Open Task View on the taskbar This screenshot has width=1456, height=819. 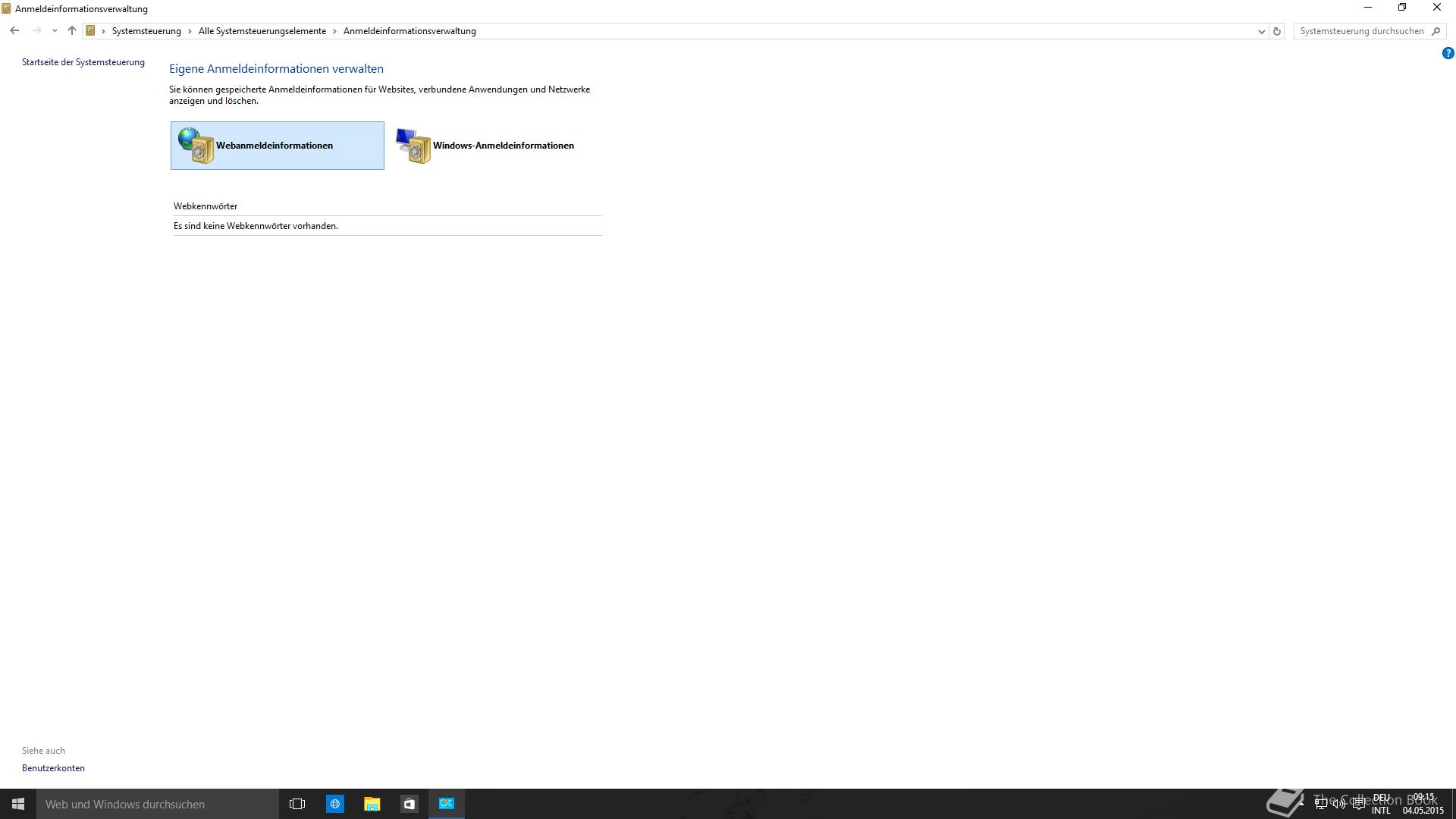297,804
